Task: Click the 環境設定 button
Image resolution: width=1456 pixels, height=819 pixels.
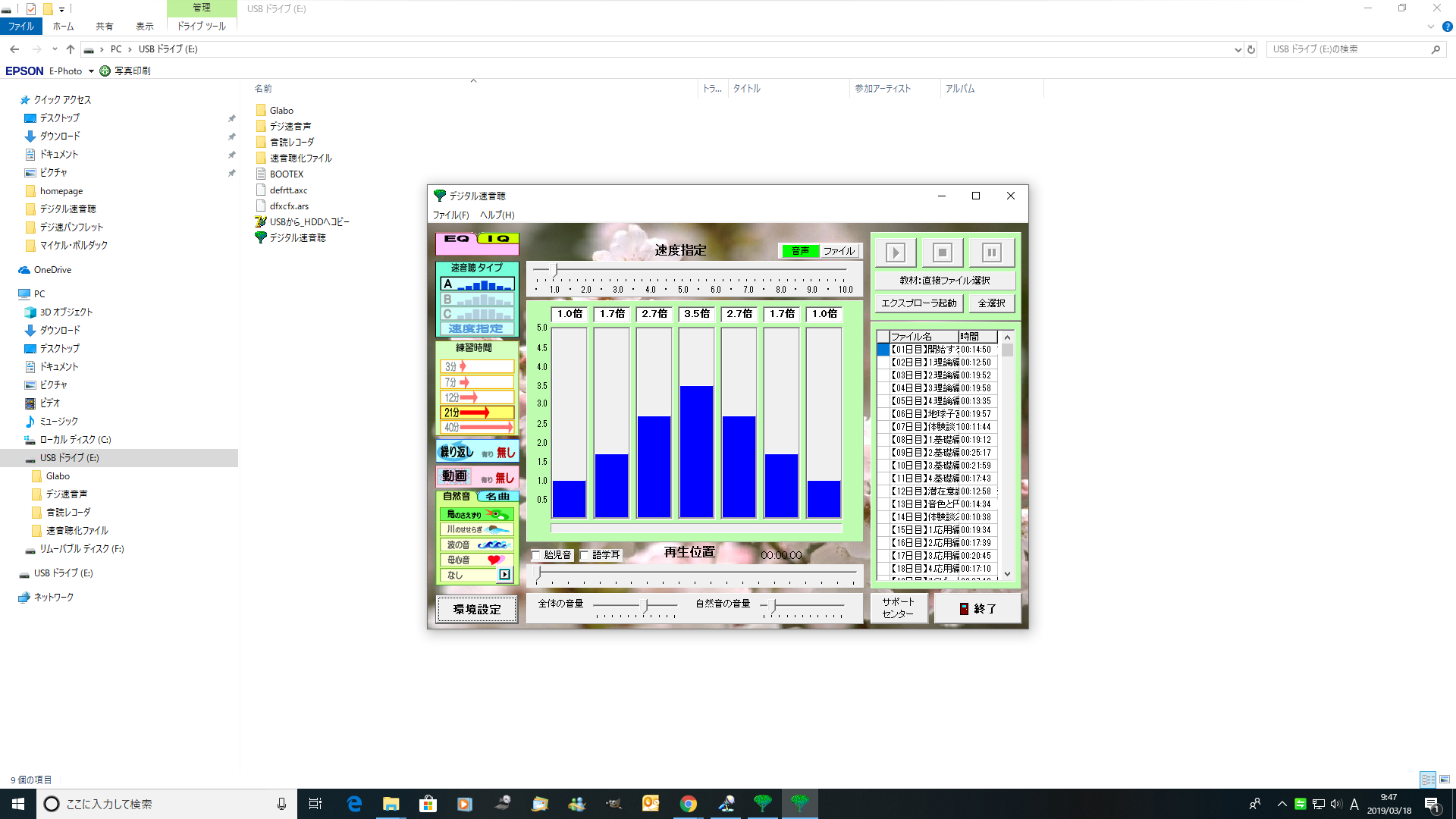Action: 477,609
